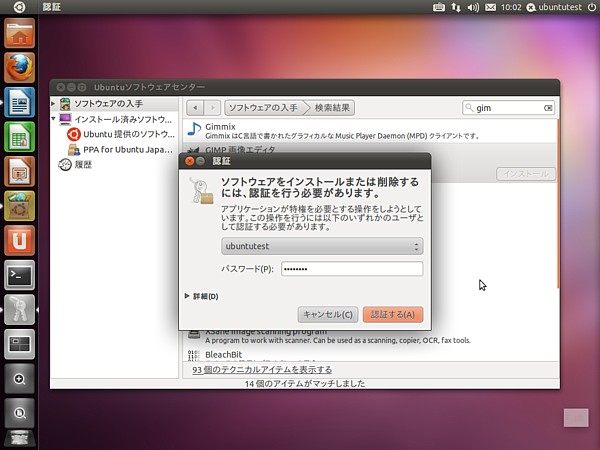Click the back arrow in Software Center
600x450 pixels.
[195, 108]
